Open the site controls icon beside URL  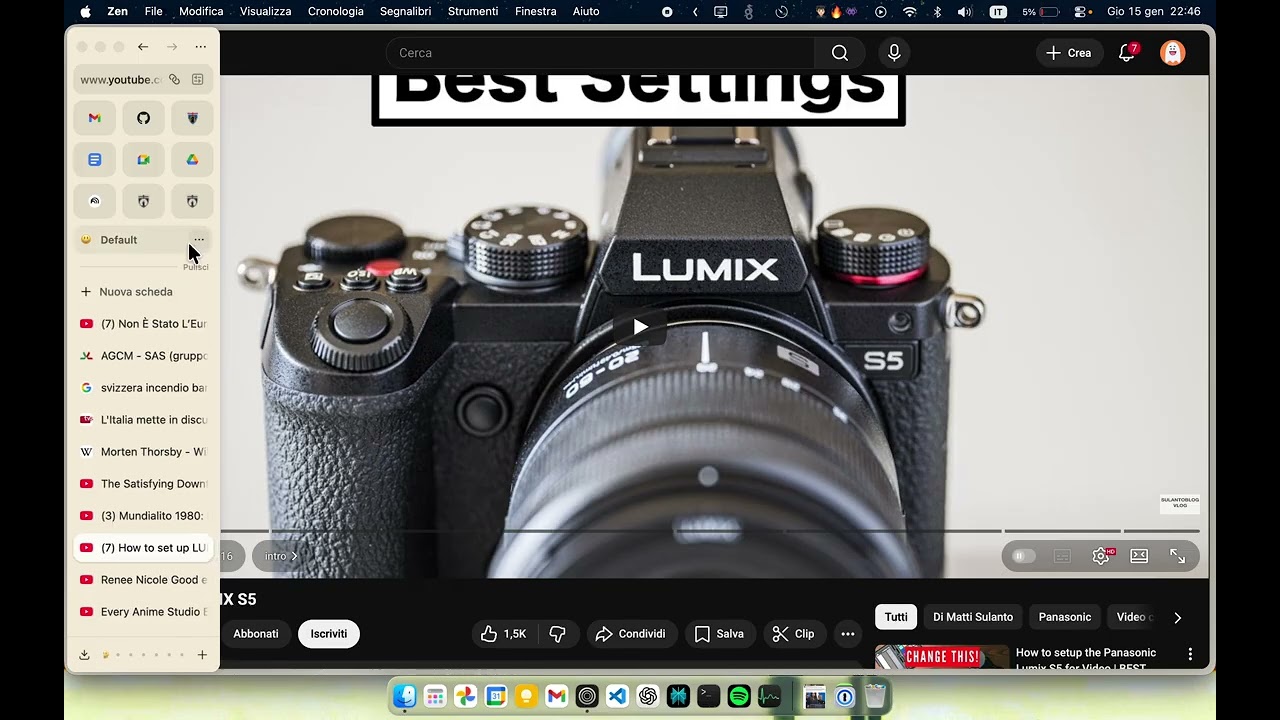[197, 79]
